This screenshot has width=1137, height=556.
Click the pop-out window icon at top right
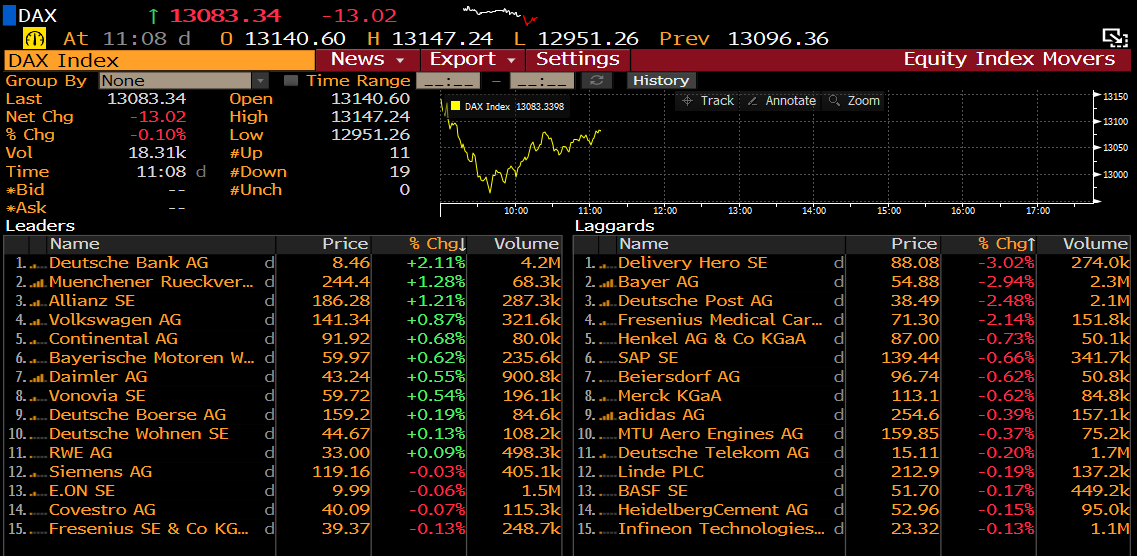(1115, 38)
